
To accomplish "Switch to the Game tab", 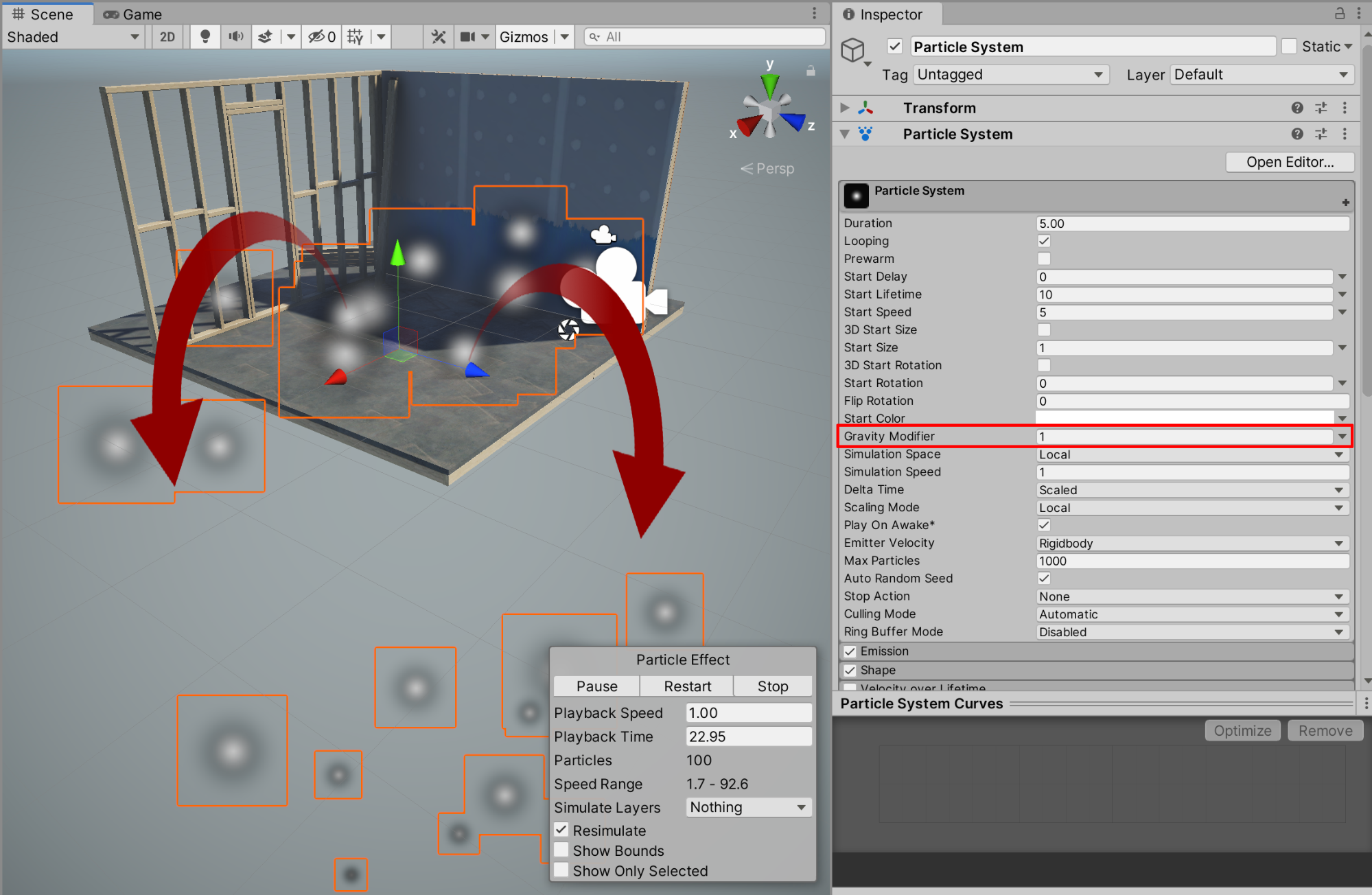I will [x=133, y=14].
